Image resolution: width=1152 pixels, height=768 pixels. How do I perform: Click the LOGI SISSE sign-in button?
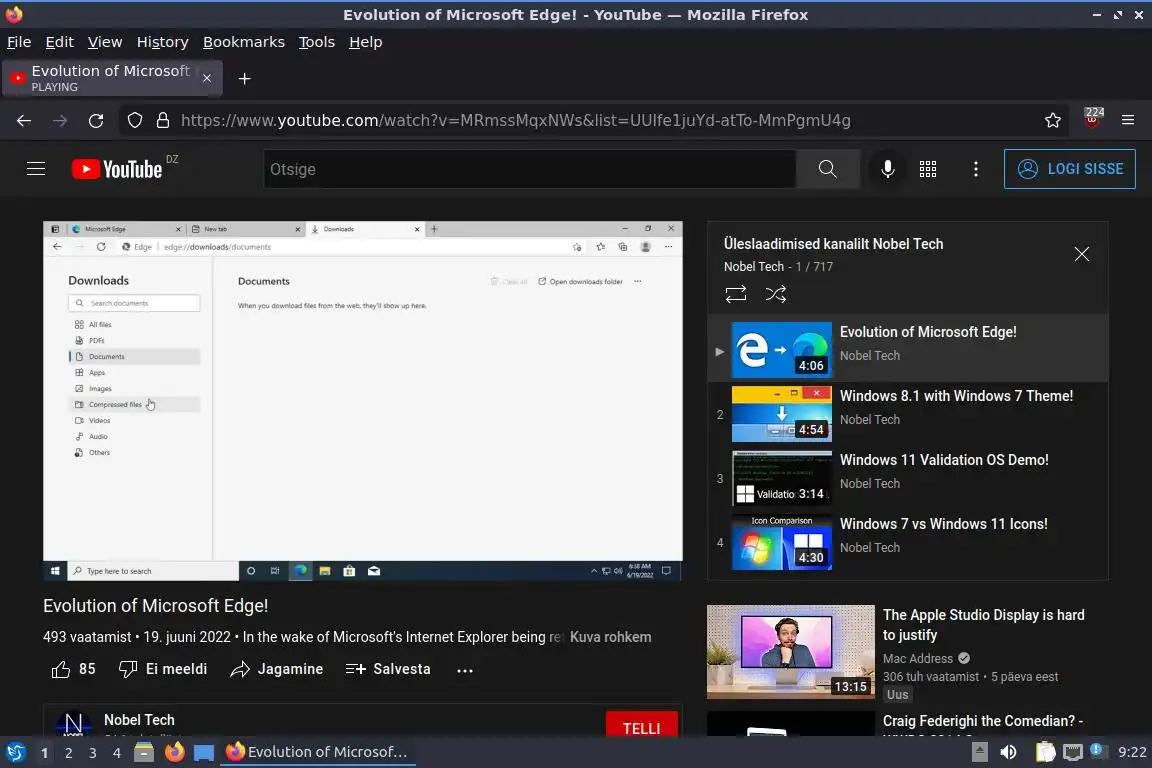tap(1070, 169)
